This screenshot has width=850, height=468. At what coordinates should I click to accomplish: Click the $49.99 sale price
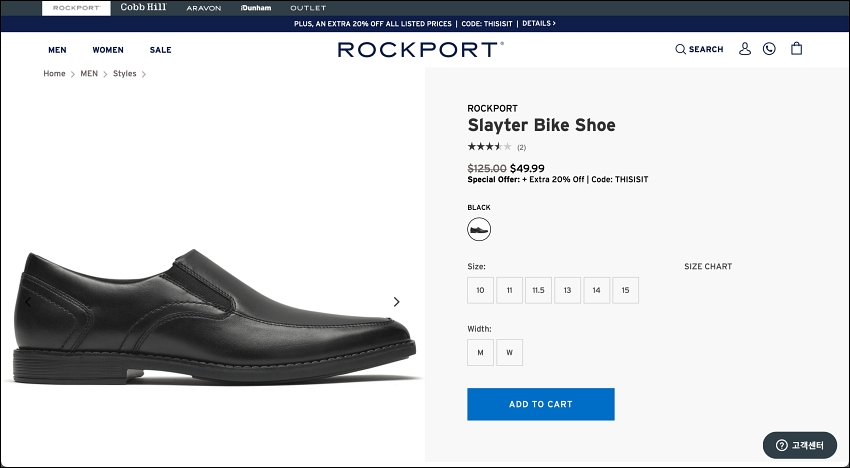[527, 169]
